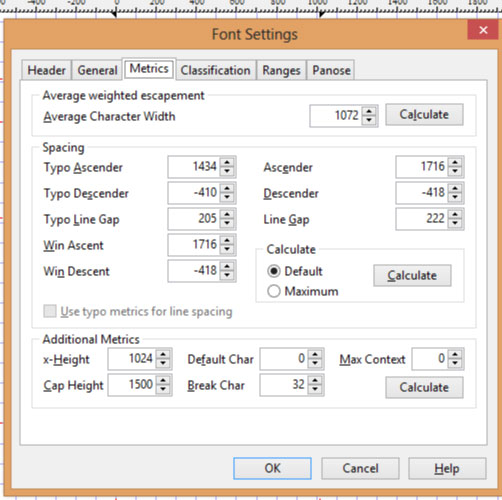Decrease Typo Ascender value
The height and width of the screenshot is (500, 502).
[227, 171]
